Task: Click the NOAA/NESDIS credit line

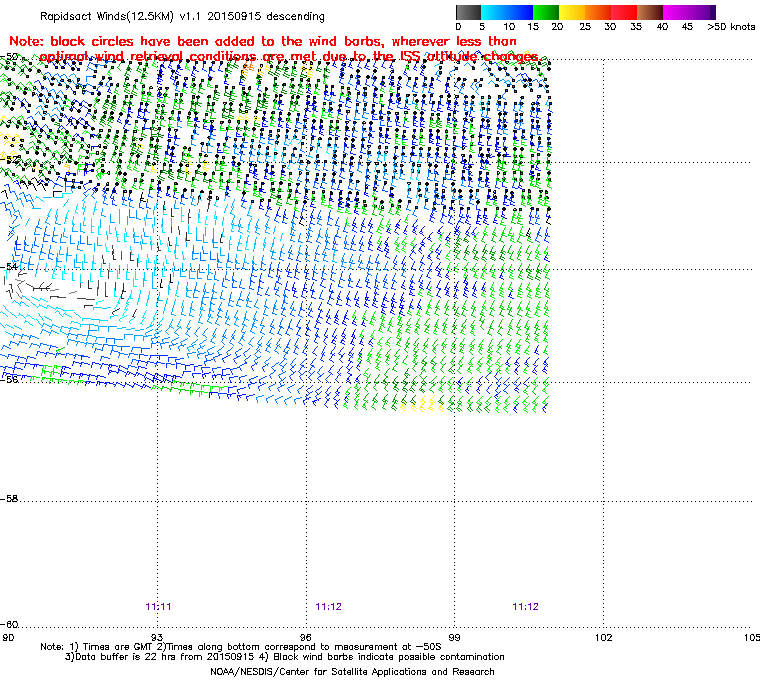Action: (352, 672)
